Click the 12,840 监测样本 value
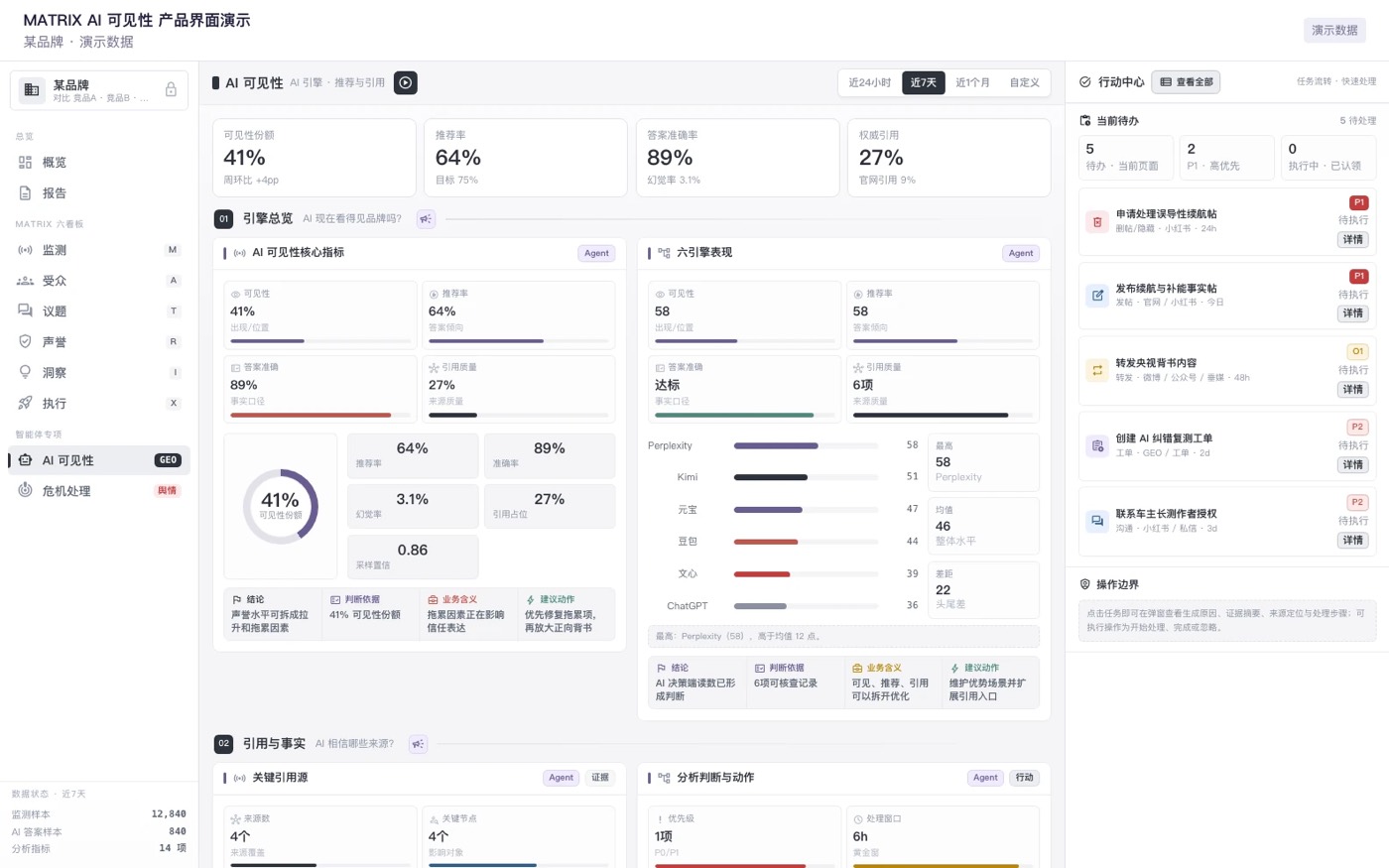The width and height of the screenshot is (1389, 868). pyautogui.click(x=169, y=814)
